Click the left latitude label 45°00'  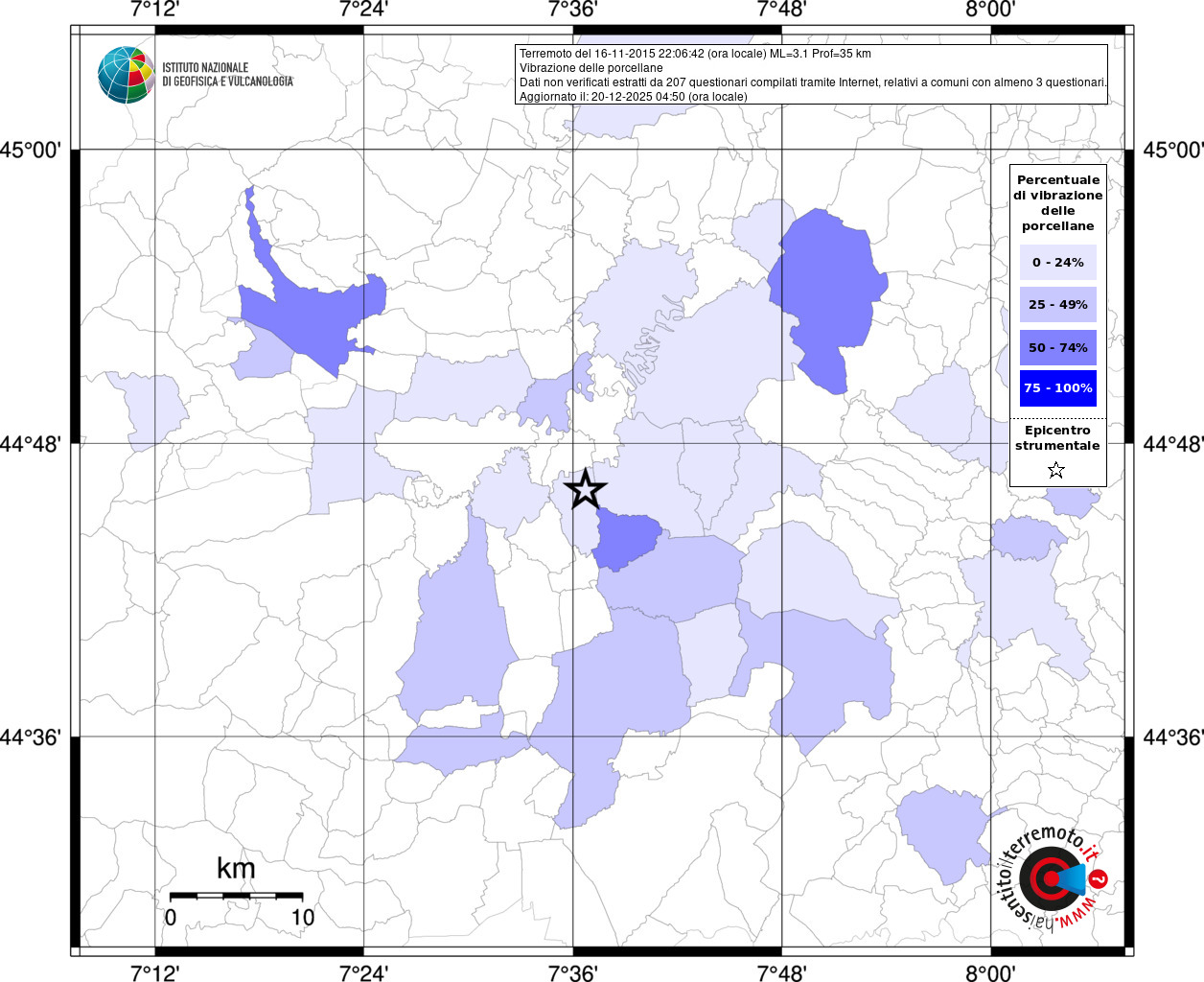pos(31,151)
